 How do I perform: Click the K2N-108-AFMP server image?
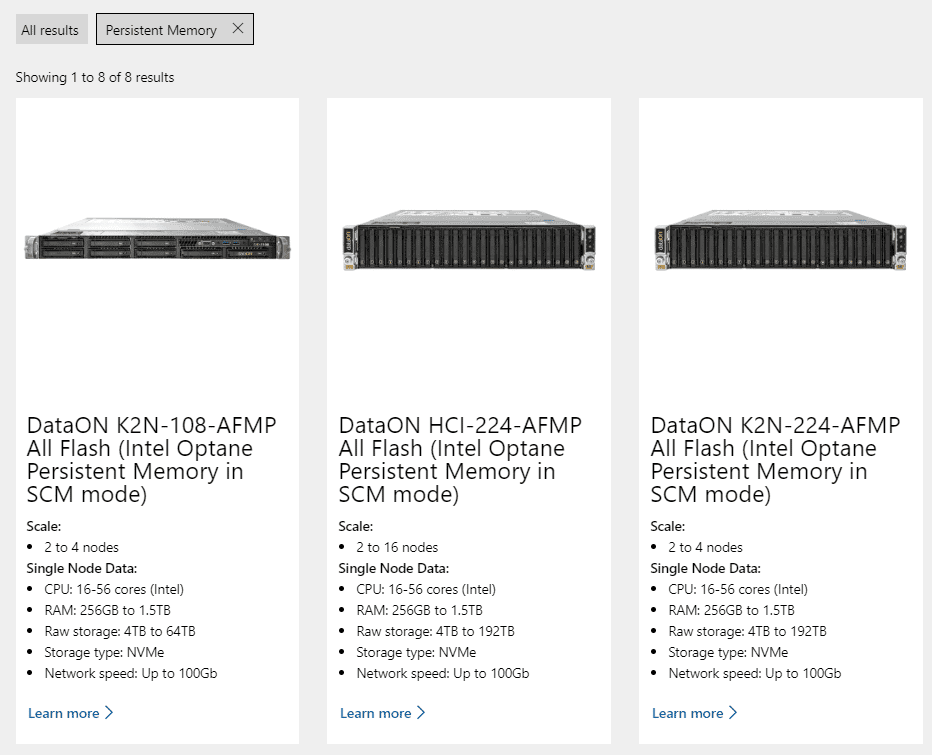click(158, 238)
